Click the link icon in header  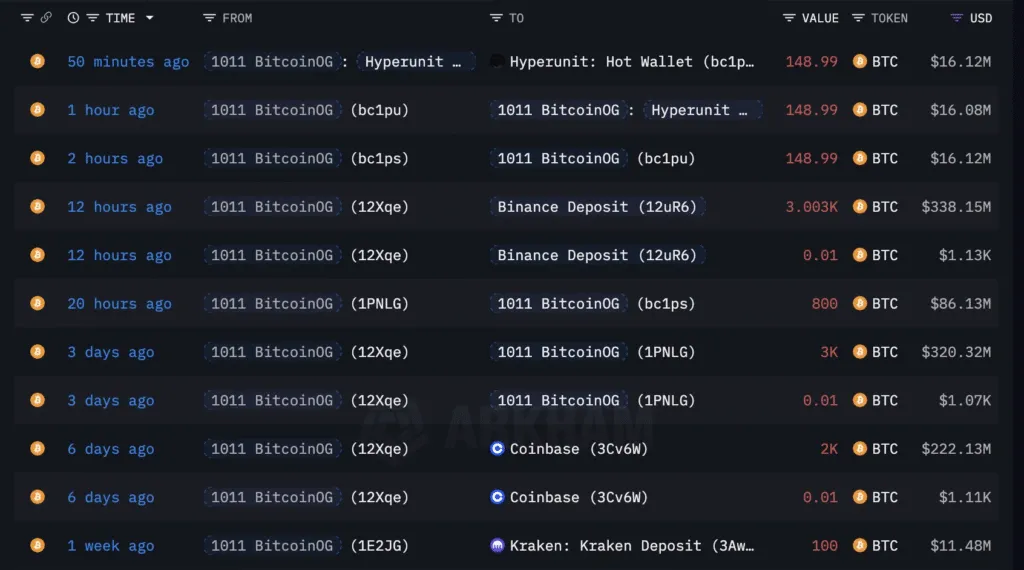[46, 18]
